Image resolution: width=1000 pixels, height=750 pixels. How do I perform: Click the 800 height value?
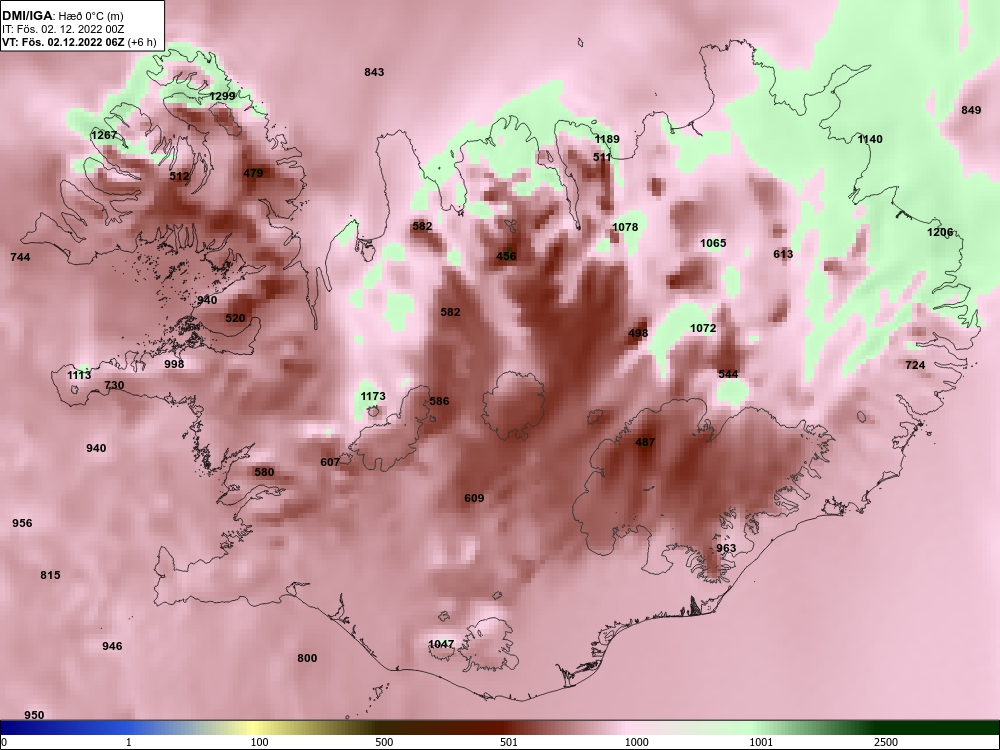pos(307,658)
